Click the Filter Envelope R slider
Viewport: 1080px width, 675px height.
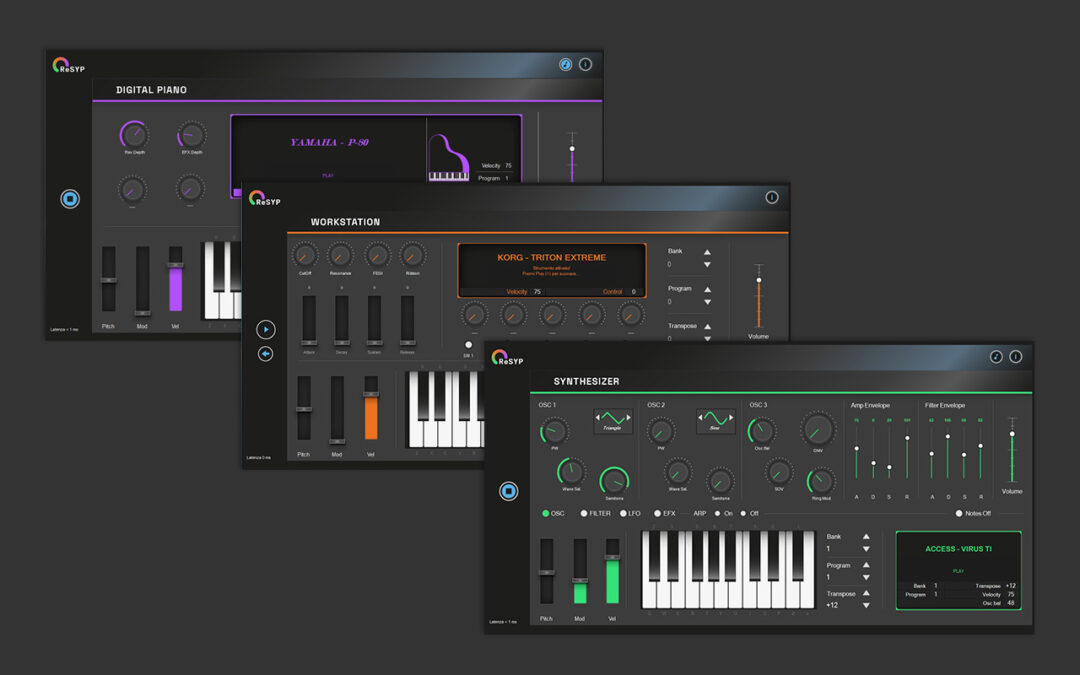coord(981,453)
